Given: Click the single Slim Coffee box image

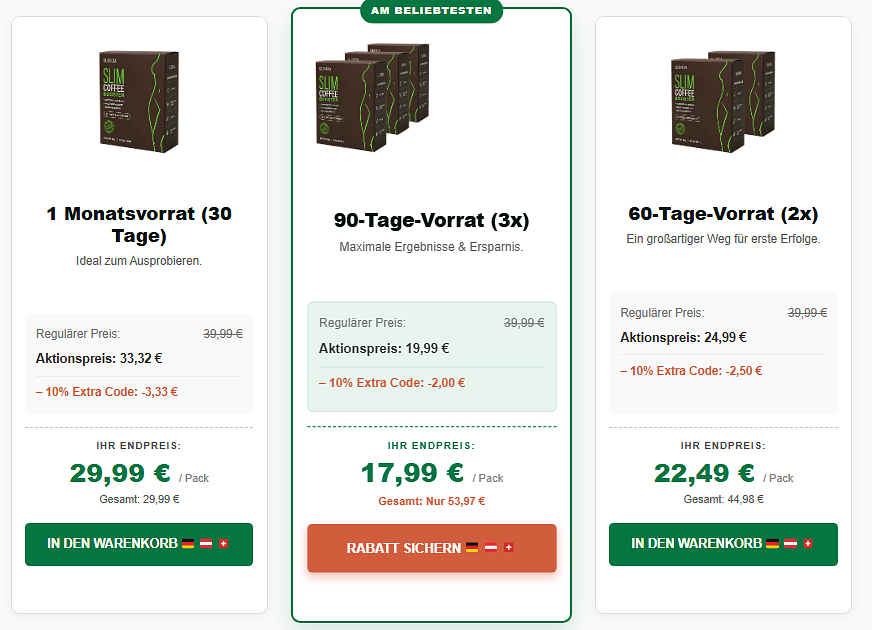Looking at the screenshot, I should pos(139,102).
